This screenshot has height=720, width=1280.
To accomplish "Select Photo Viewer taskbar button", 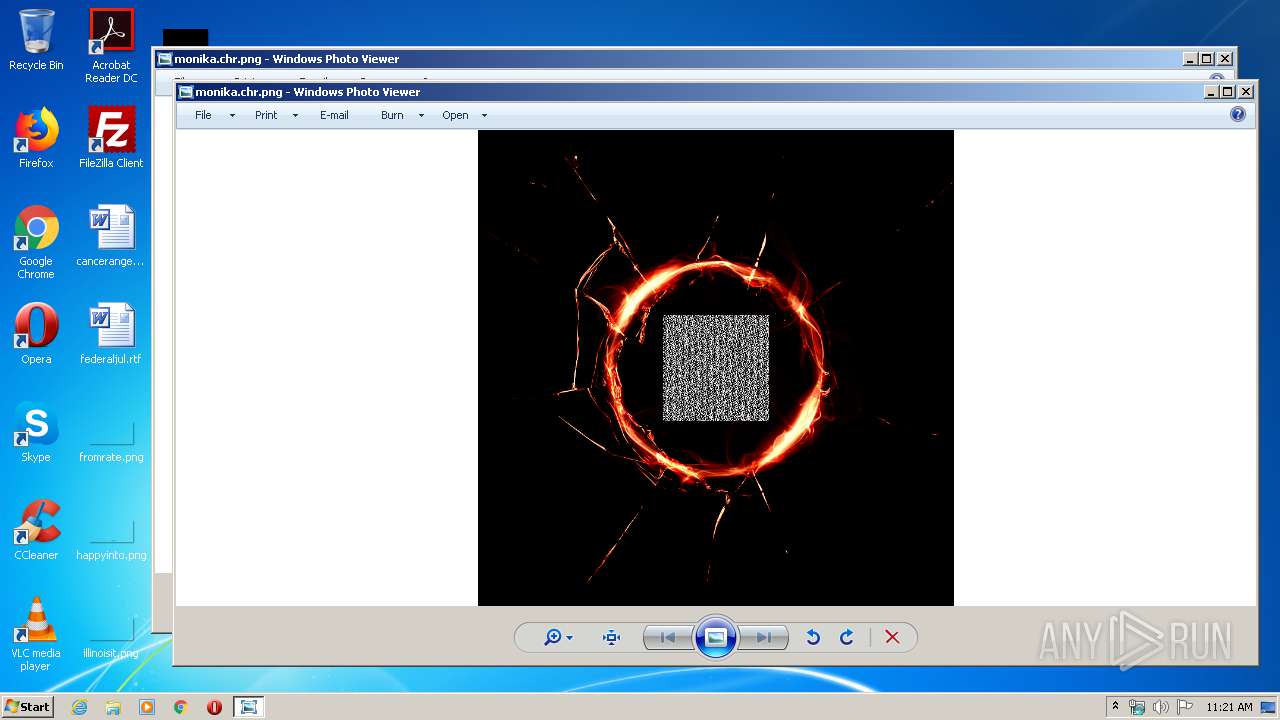I will (x=249, y=707).
